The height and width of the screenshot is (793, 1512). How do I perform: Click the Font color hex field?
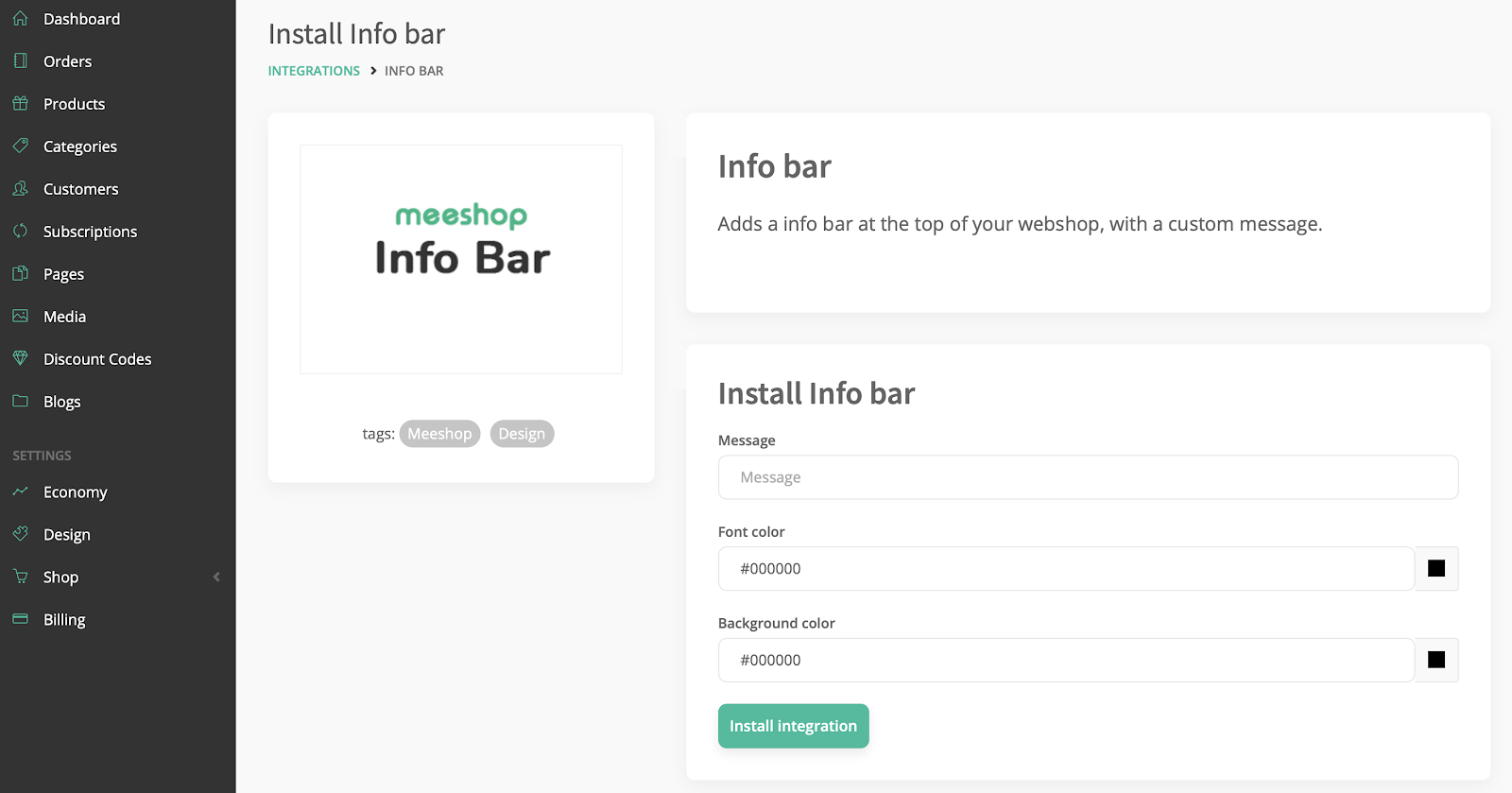pos(1066,569)
